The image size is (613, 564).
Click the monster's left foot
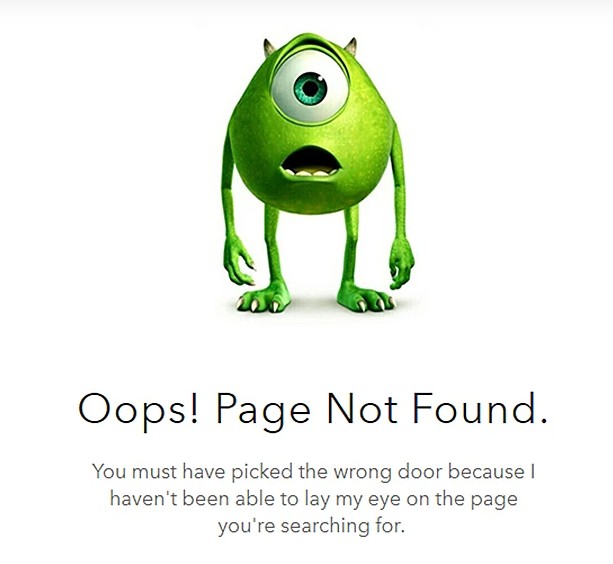(263, 298)
